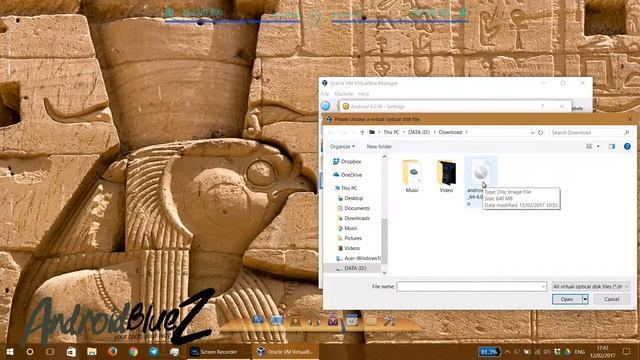Click the battery percentage indicator in tray
Image resolution: width=640 pixels, height=360 pixels.
[x=489, y=351]
